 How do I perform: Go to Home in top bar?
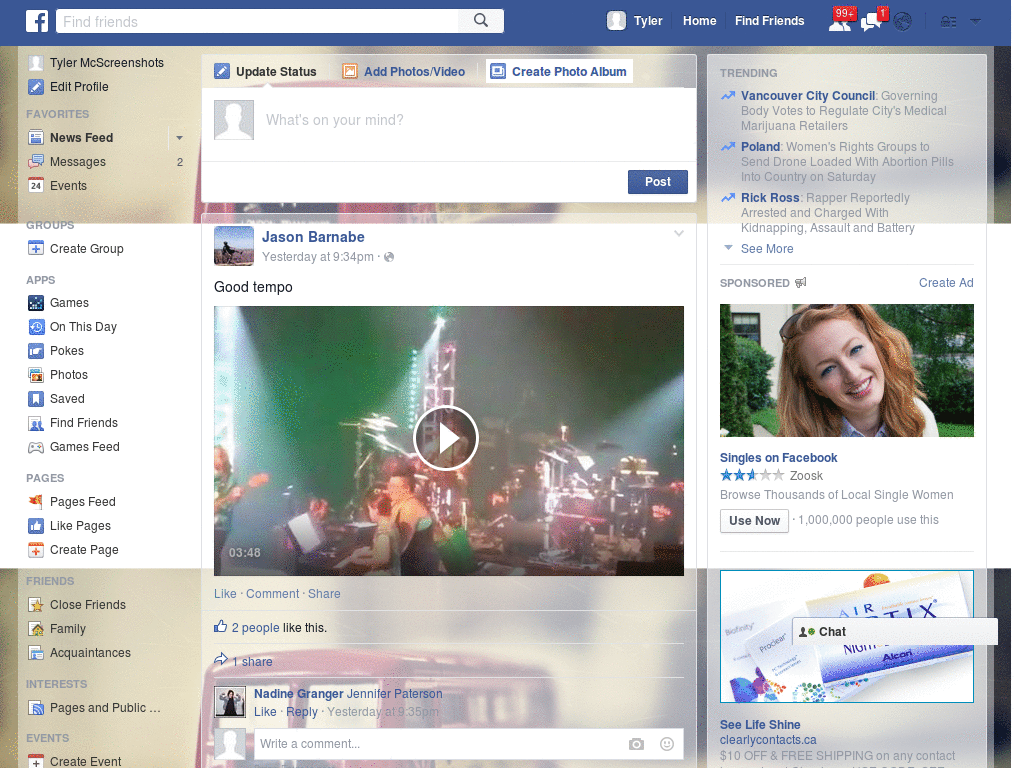coord(699,21)
